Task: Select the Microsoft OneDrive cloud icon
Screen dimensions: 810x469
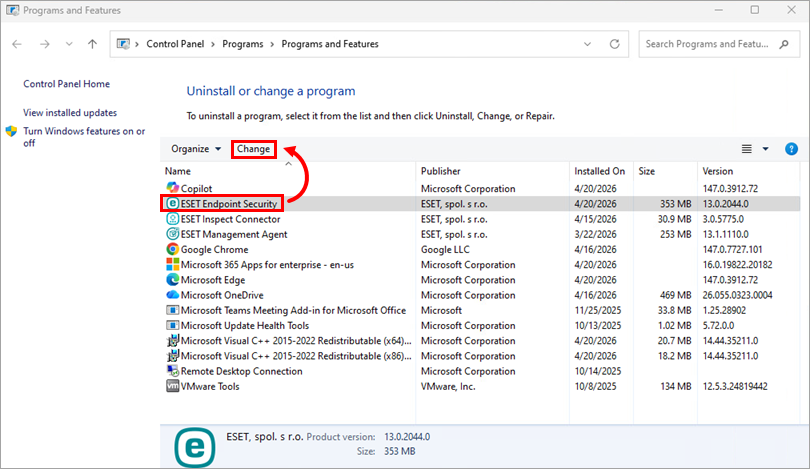Action: click(172, 295)
